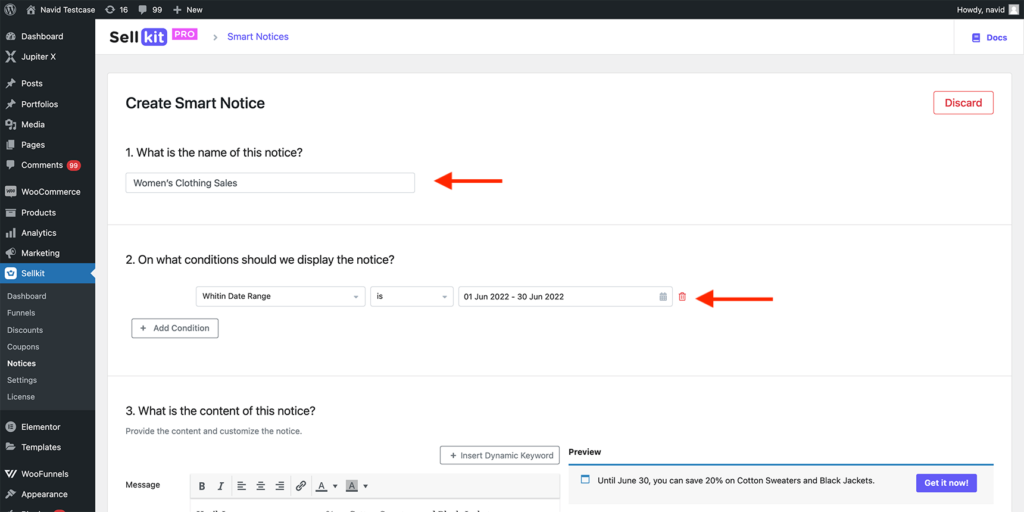Toggle italic formatting in message editor

[221, 486]
